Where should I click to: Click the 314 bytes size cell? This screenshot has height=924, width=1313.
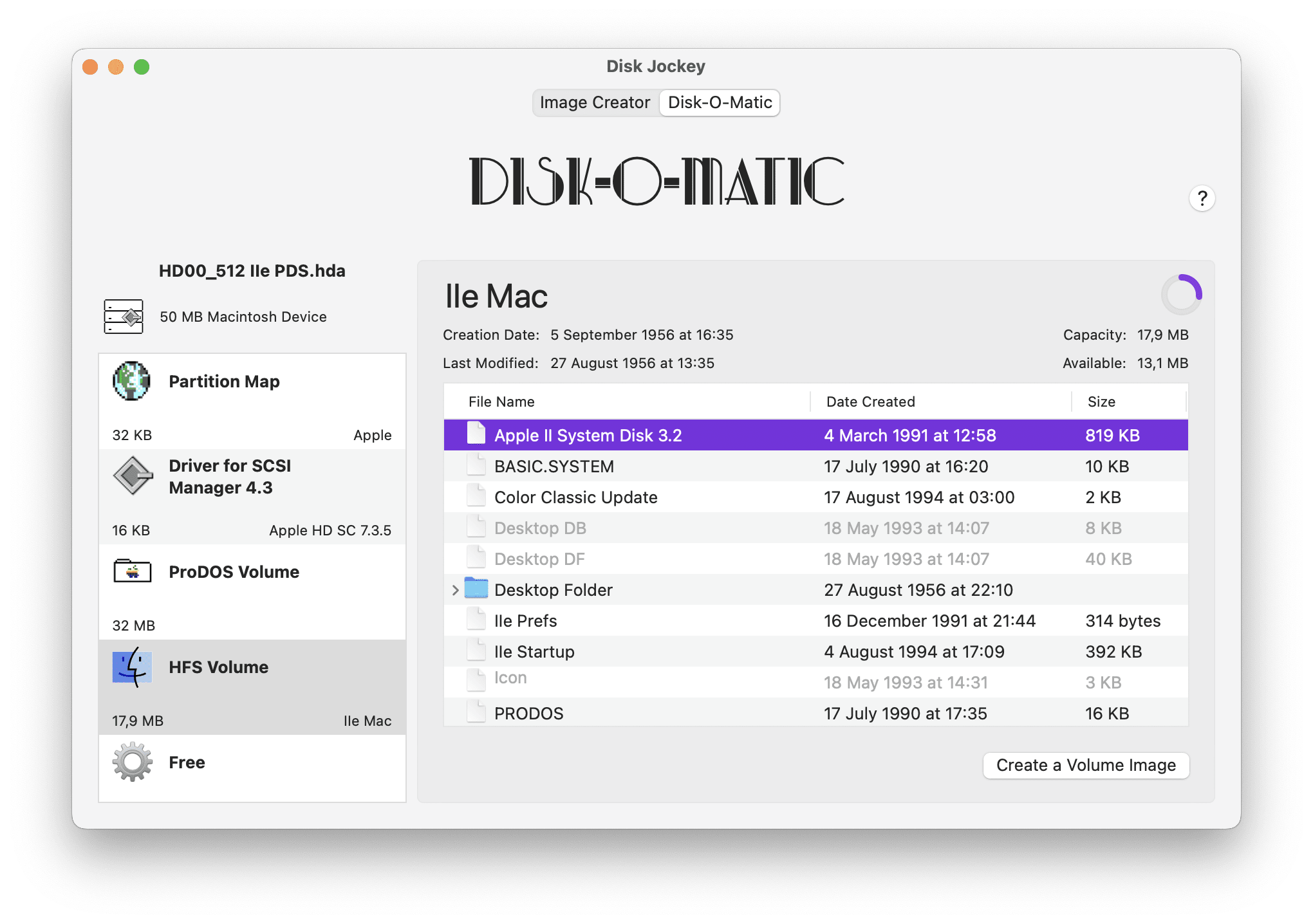(1123, 621)
